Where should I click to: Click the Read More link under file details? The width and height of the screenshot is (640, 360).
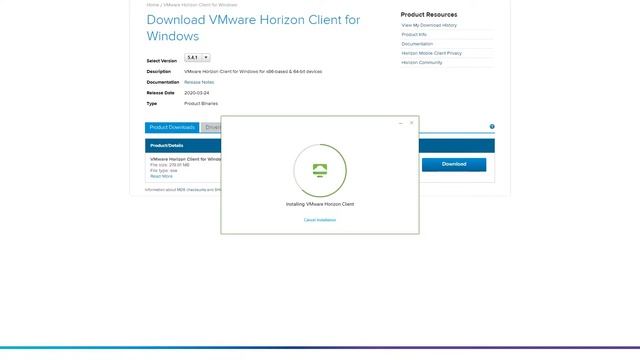pos(161,176)
